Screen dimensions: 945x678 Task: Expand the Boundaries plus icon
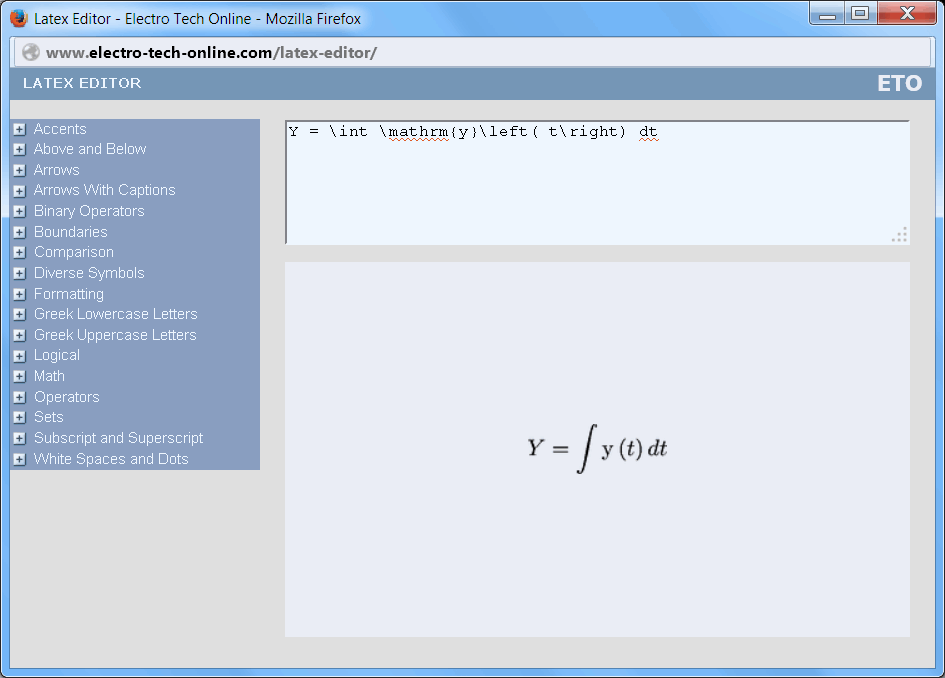pos(20,232)
